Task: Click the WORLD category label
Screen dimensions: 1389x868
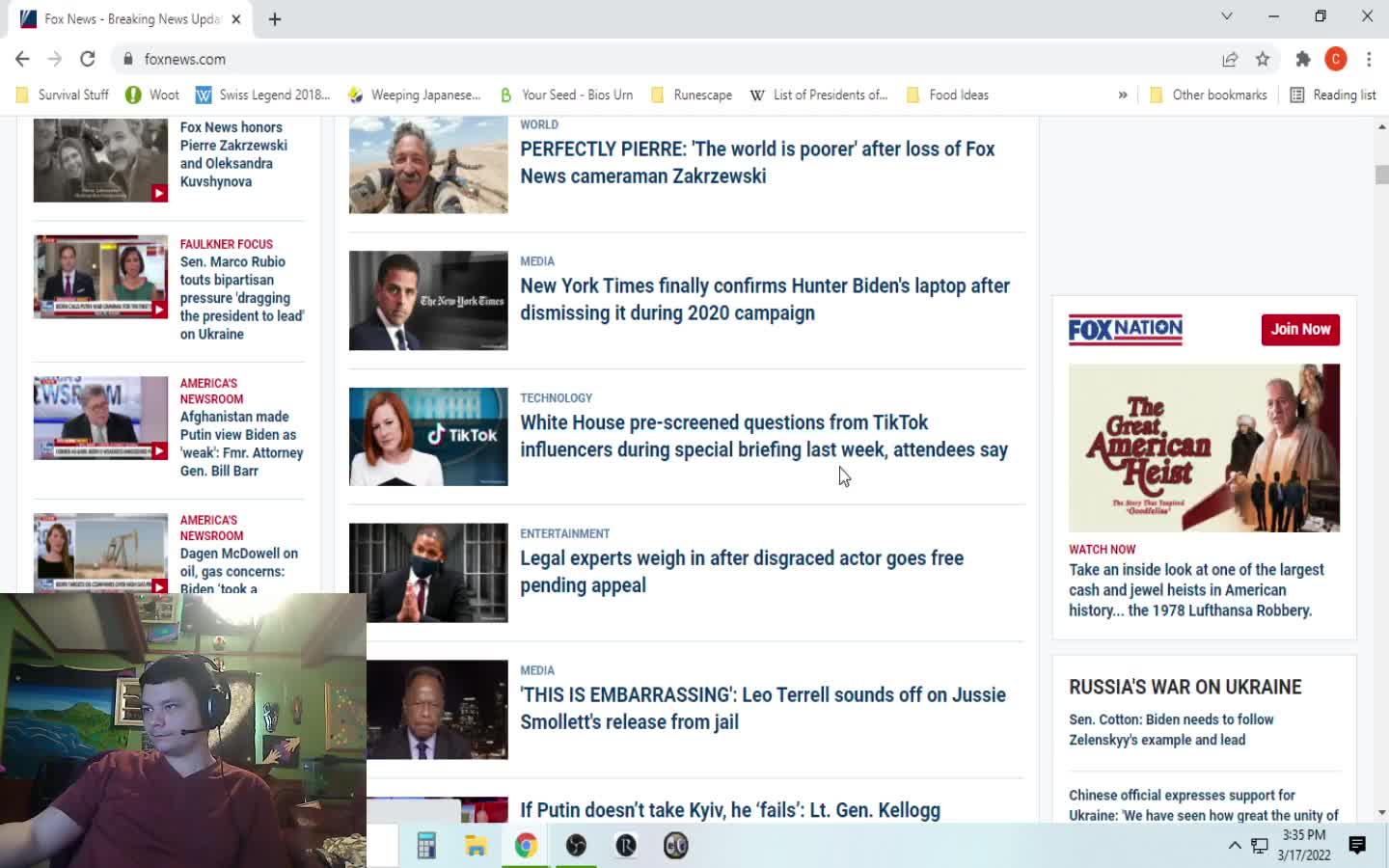Action: click(x=539, y=124)
